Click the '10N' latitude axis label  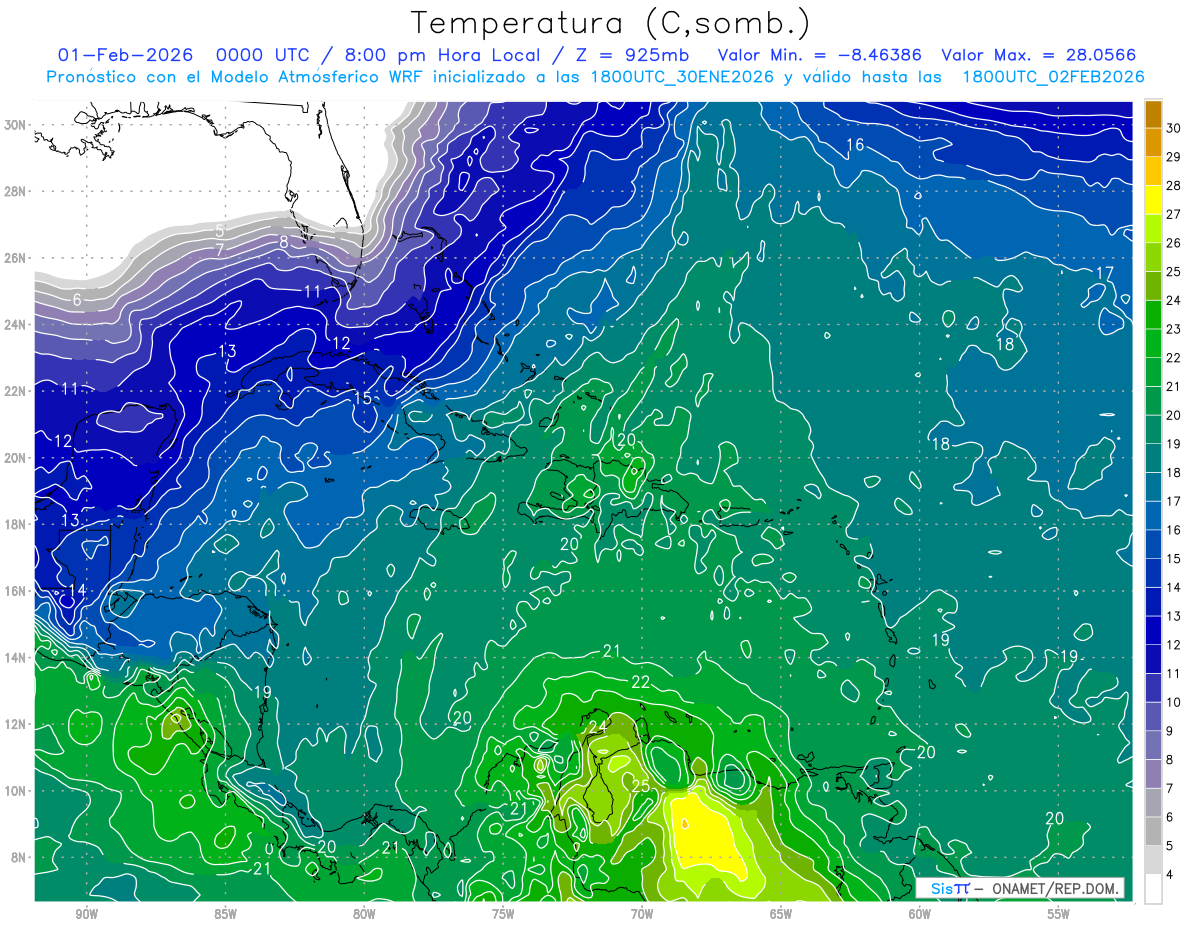(x=15, y=791)
